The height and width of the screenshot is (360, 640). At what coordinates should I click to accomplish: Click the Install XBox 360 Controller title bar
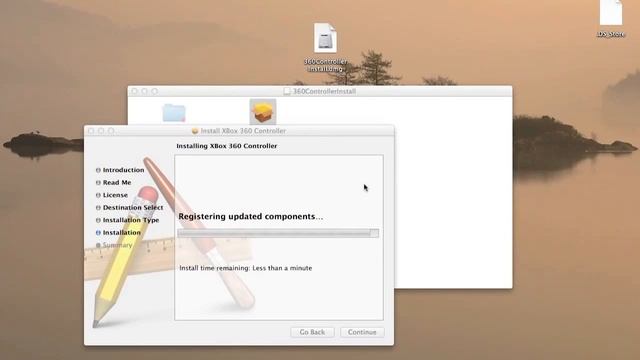coord(239,131)
